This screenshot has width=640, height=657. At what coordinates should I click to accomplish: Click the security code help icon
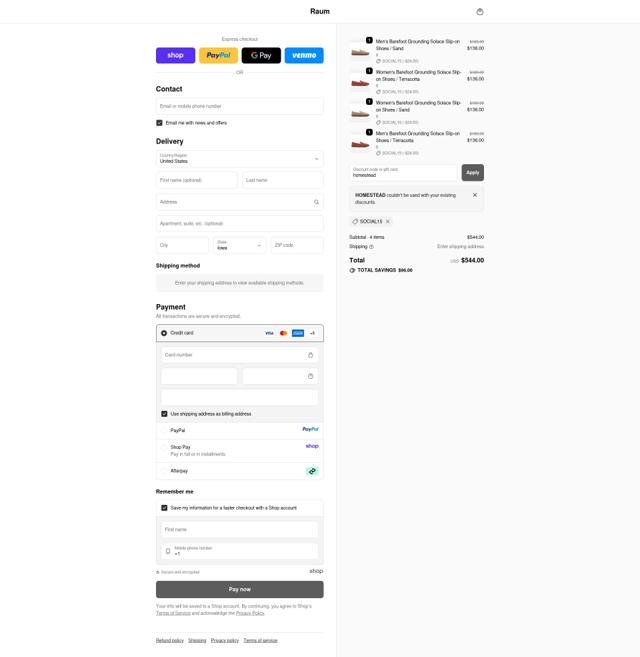[311, 376]
